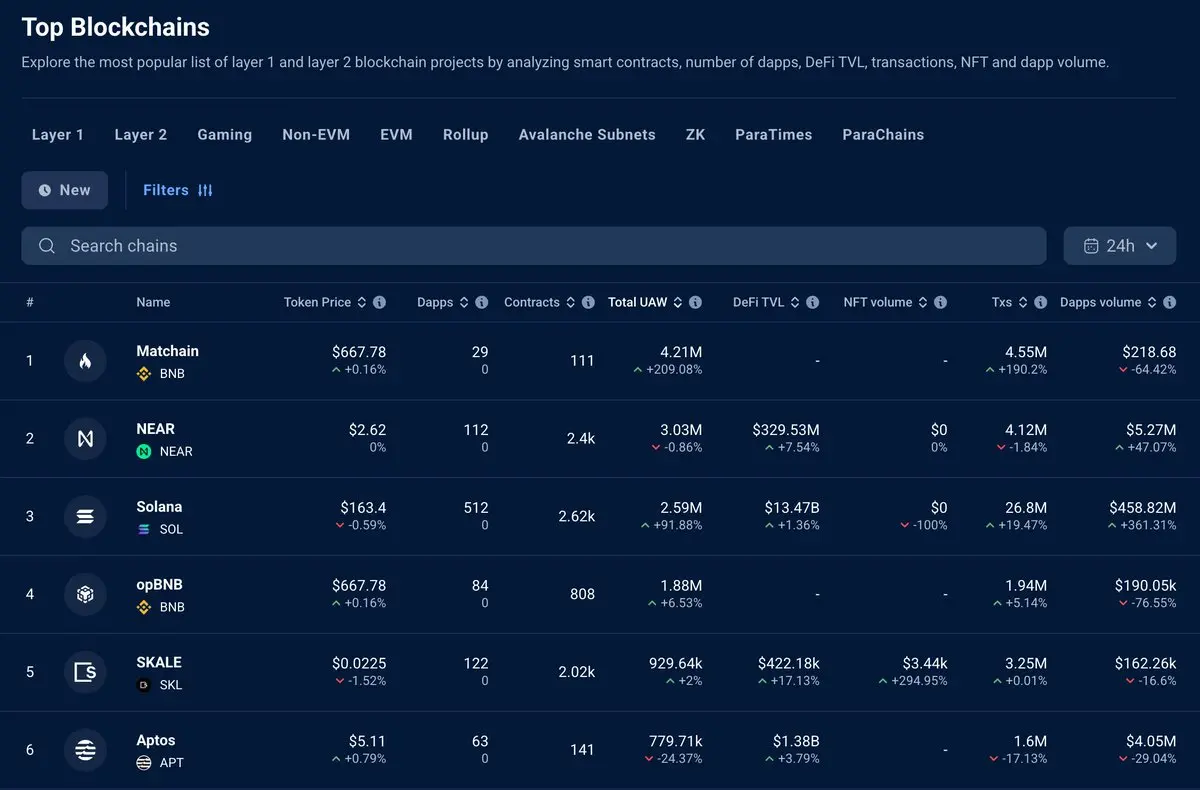Open the NEAR chain page
The height and width of the screenshot is (790, 1200).
click(x=155, y=429)
